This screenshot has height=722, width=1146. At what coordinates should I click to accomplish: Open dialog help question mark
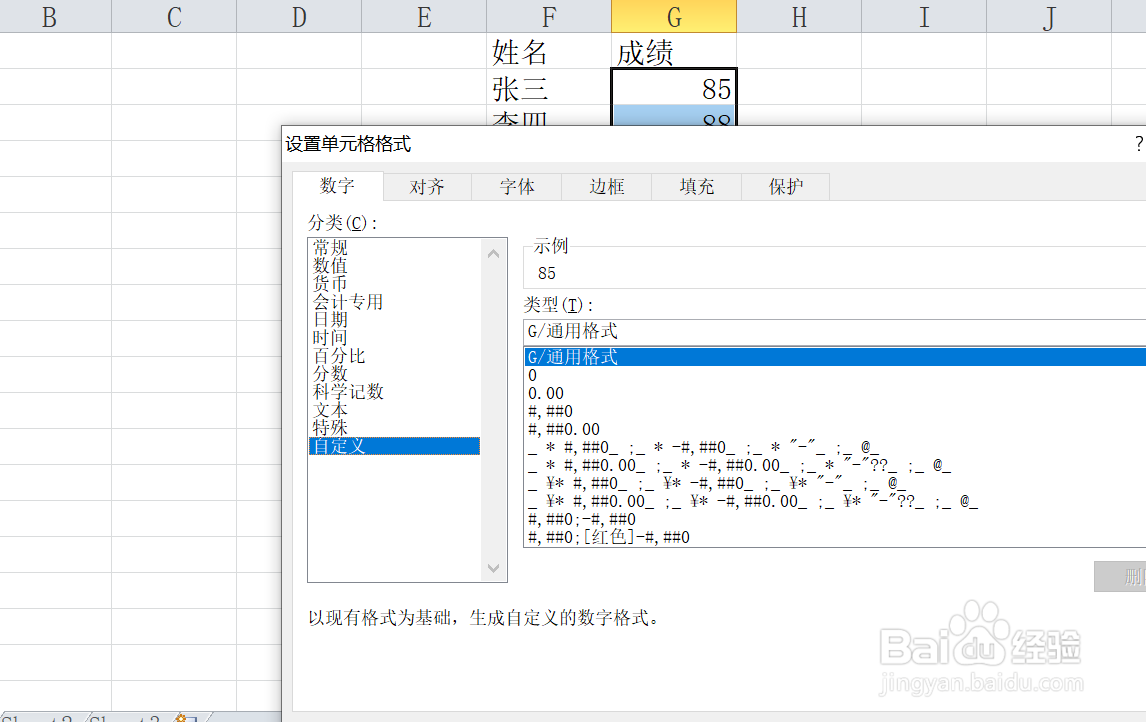[1139, 143]
